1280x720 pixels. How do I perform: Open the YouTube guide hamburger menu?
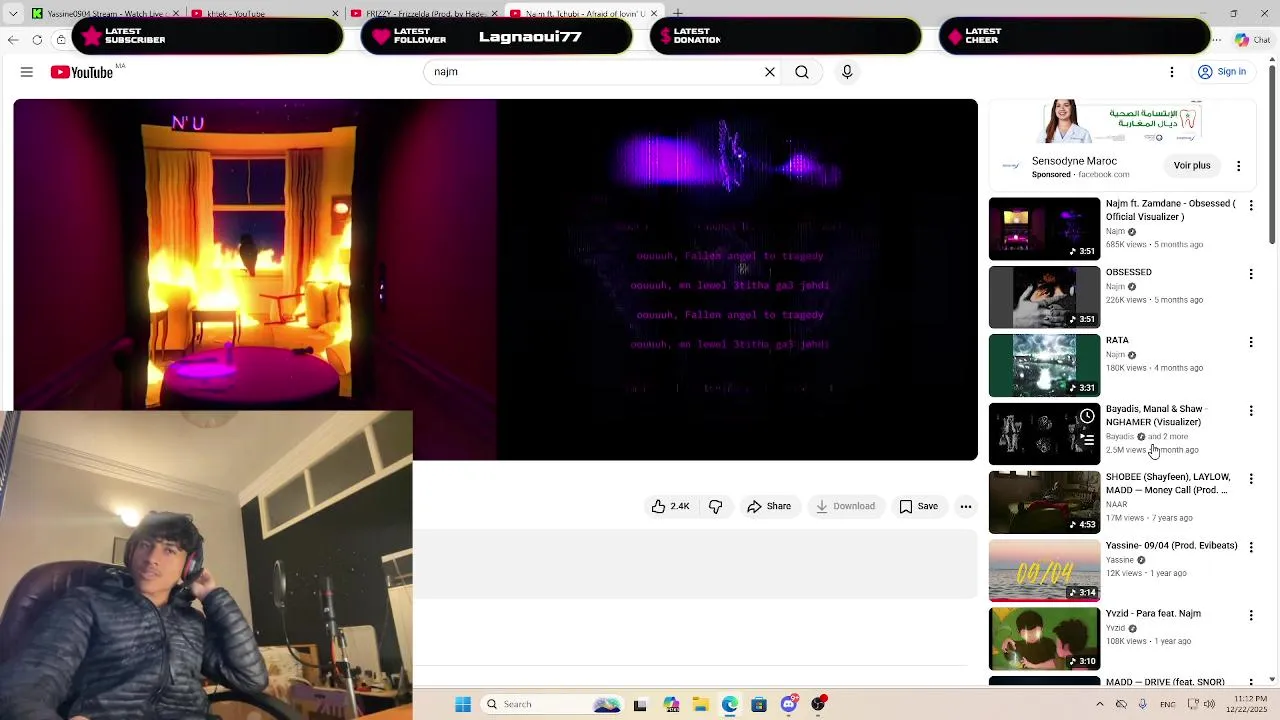point(27,72)
